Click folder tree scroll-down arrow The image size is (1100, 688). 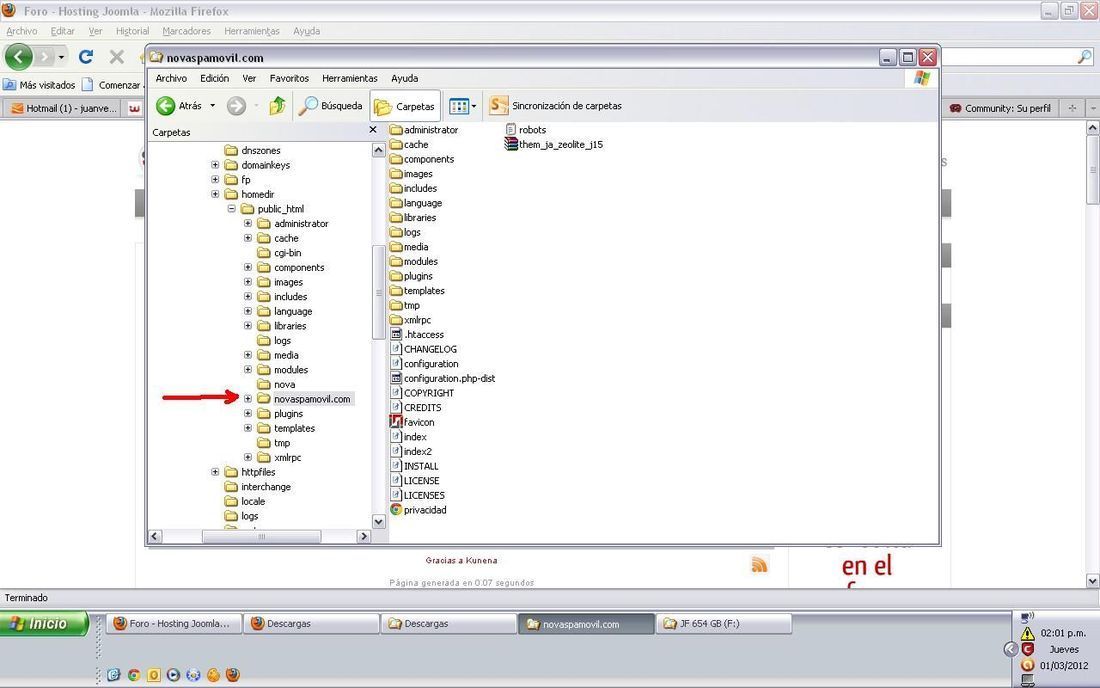tap(378, 522)
